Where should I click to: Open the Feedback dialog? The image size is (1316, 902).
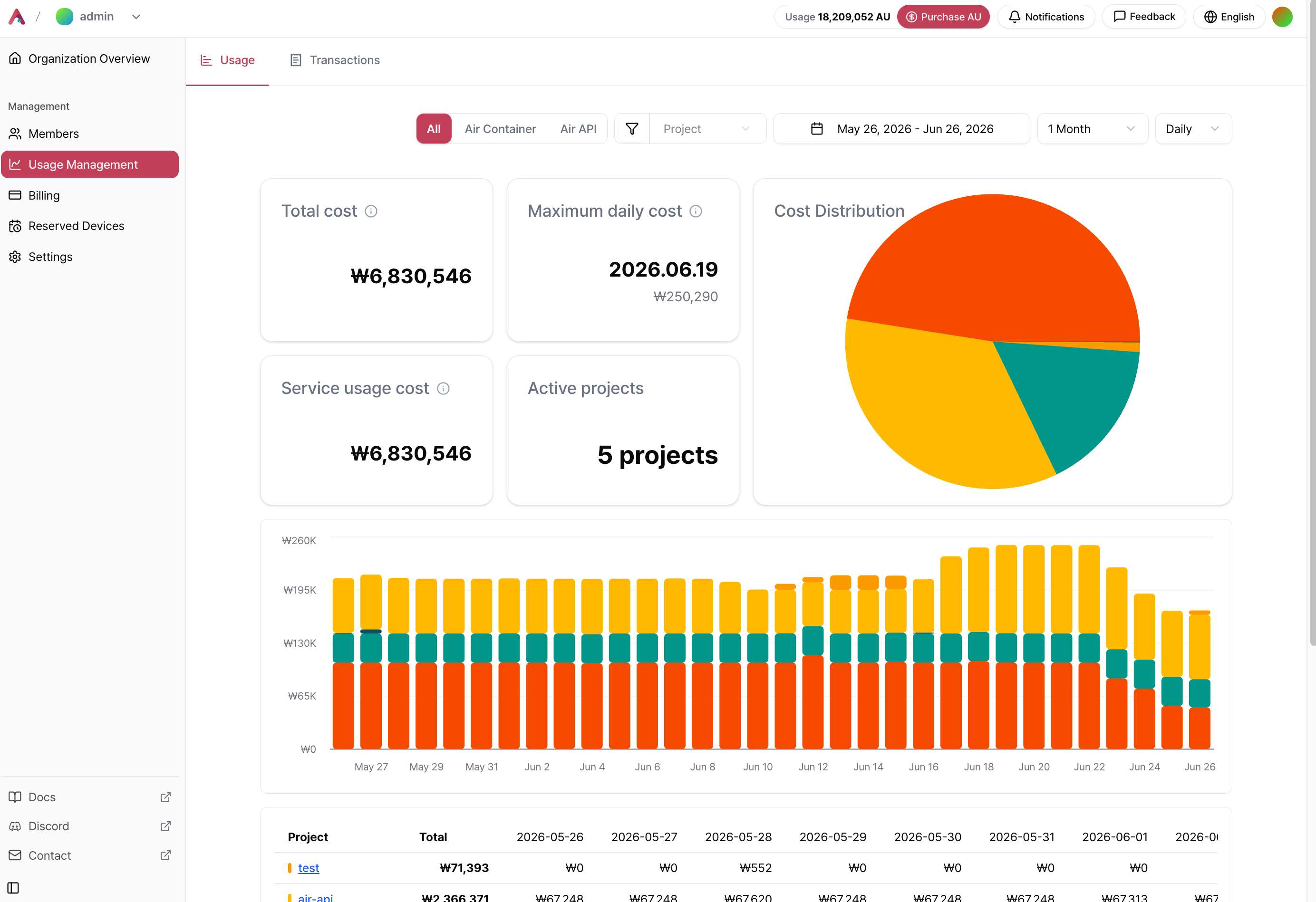click(x=1144, y=17)
